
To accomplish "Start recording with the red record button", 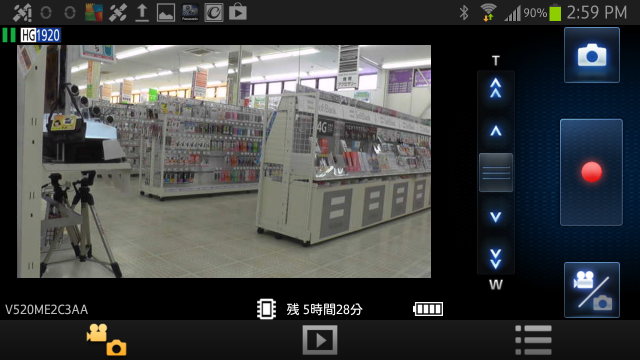I will [591, 172].
